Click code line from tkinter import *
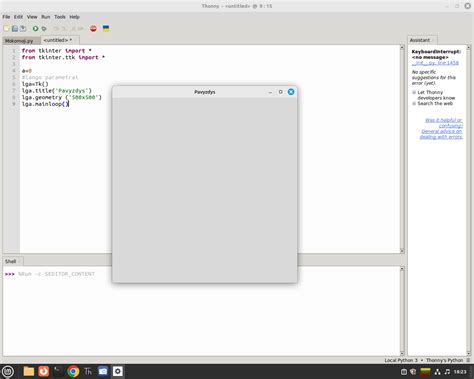This screenshot has width=474, height=379. tap(56, 51)
